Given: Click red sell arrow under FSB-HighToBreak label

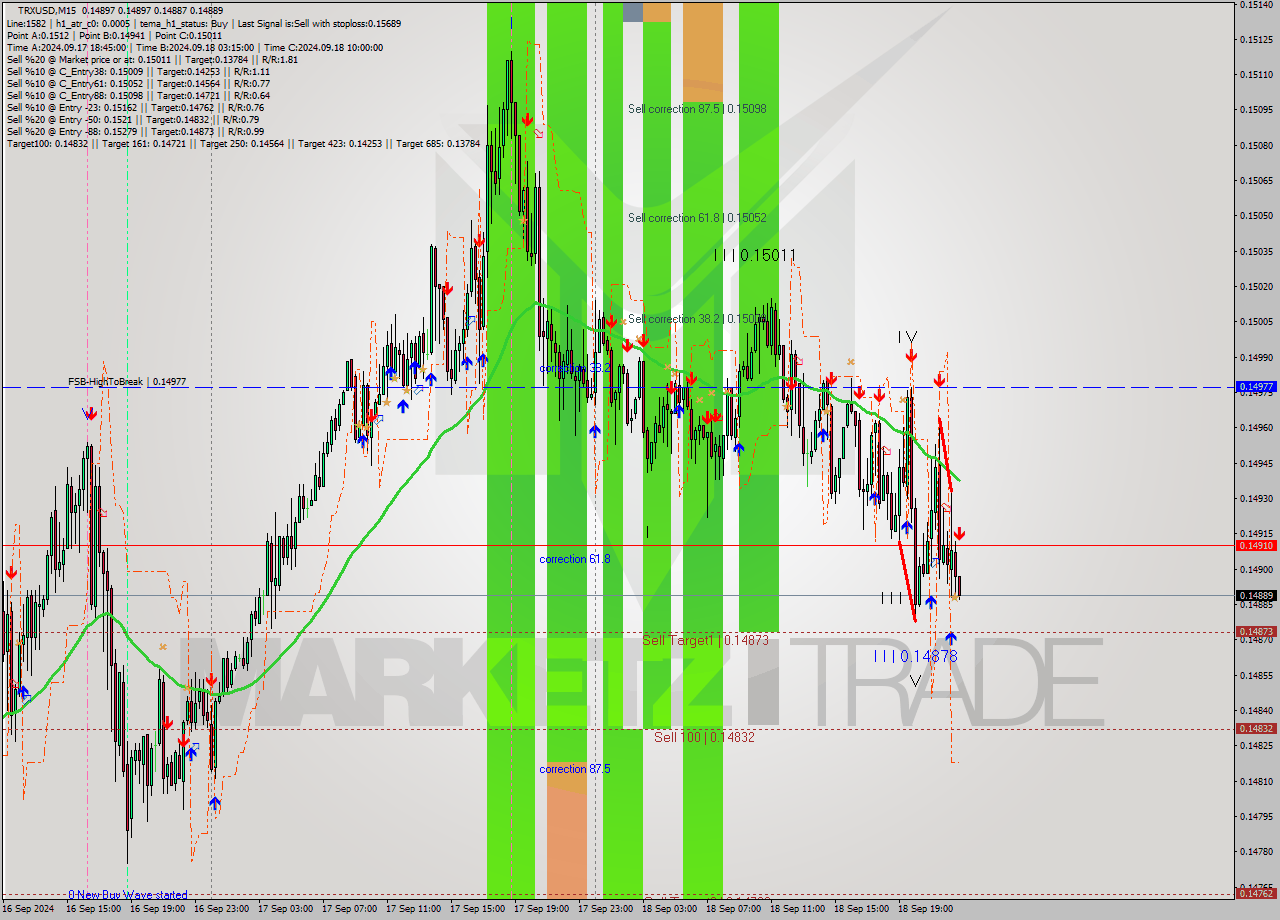Looking at the screenshot, I should 91,413.
